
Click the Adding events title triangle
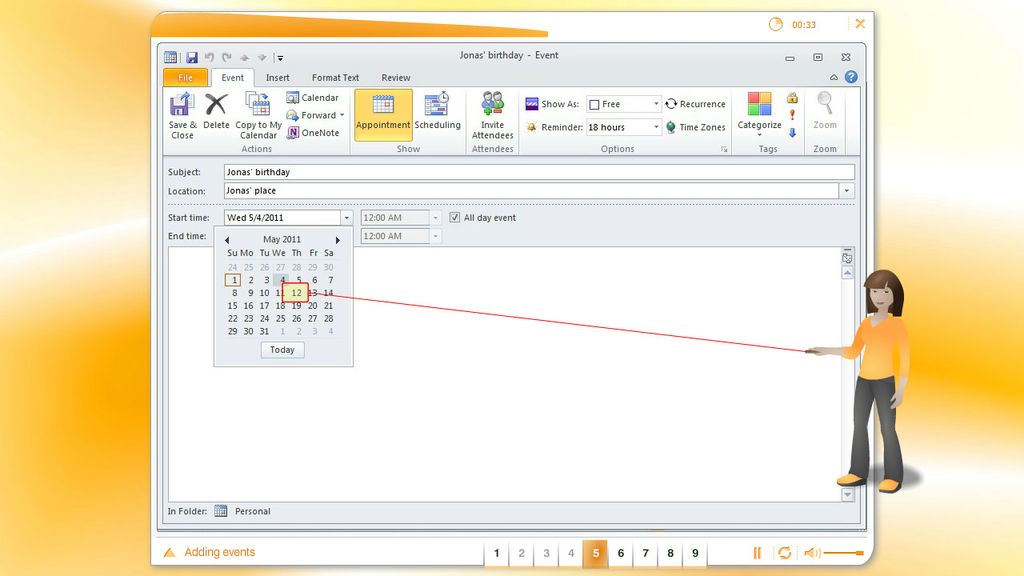pos(169,552)
